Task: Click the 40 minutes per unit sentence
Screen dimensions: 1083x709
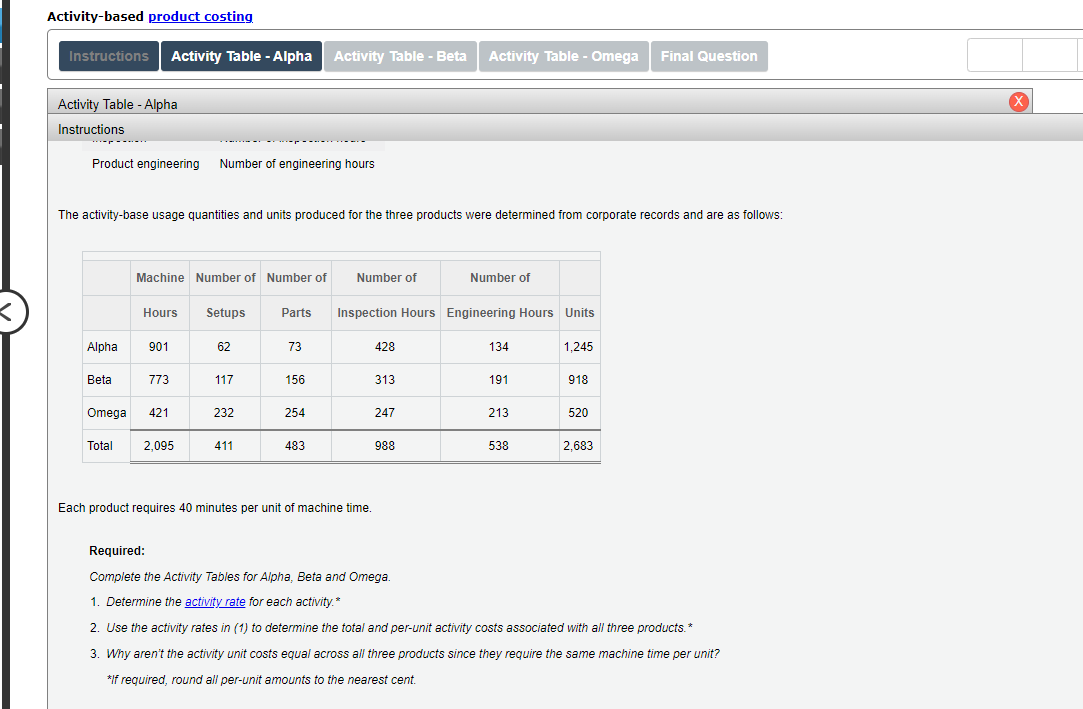Action: pyautogui.click(x=215, y=507)
